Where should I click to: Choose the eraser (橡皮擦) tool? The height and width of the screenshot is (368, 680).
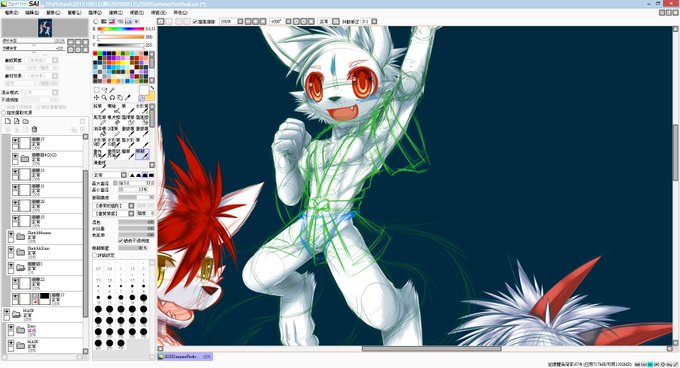[x=114, y=120]
